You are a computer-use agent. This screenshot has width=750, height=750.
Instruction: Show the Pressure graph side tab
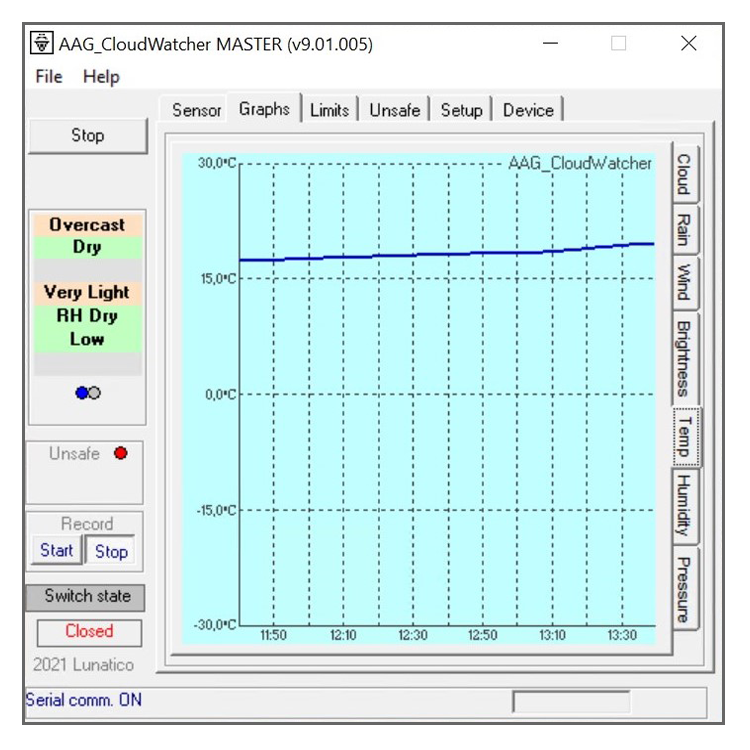684,589
